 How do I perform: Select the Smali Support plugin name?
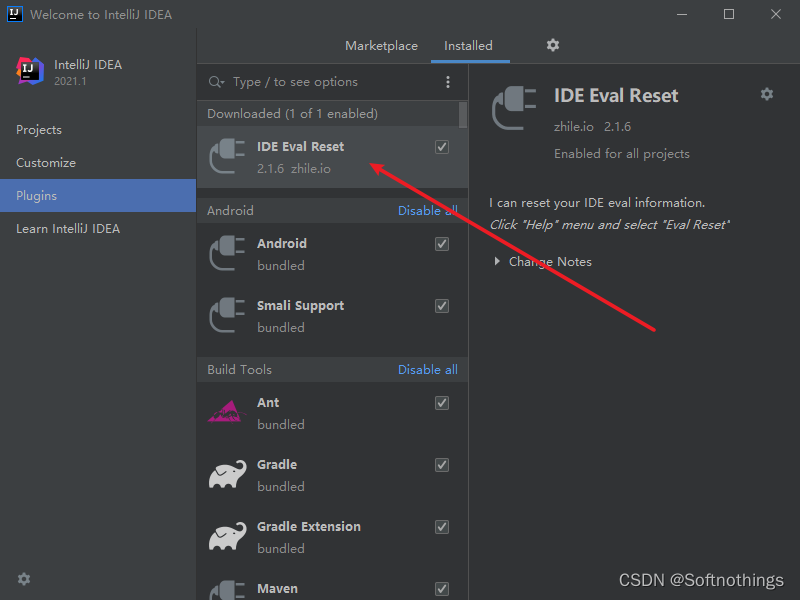(x=301, y=306)
